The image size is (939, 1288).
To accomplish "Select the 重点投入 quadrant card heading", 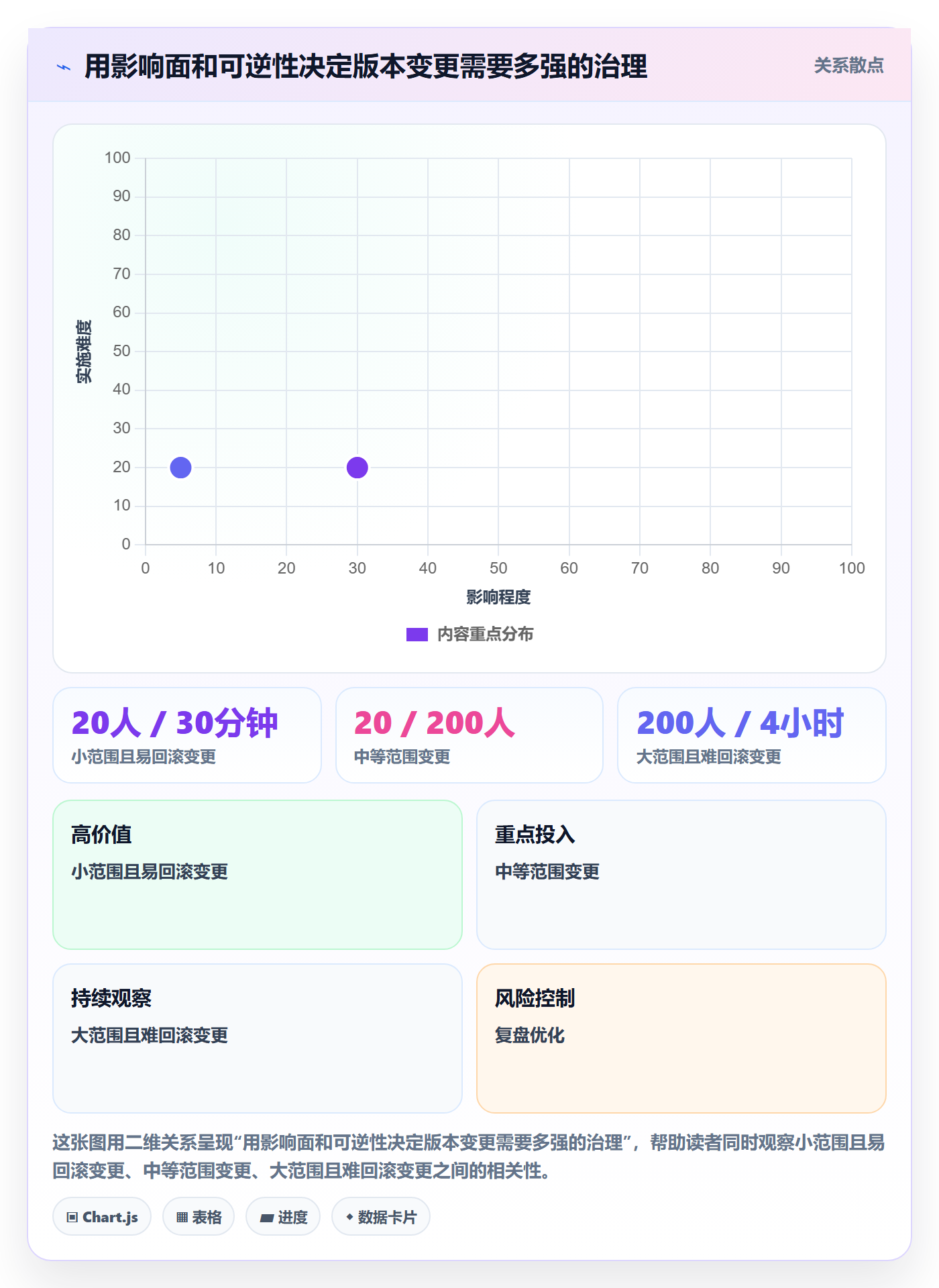I will tap(535, 835).
